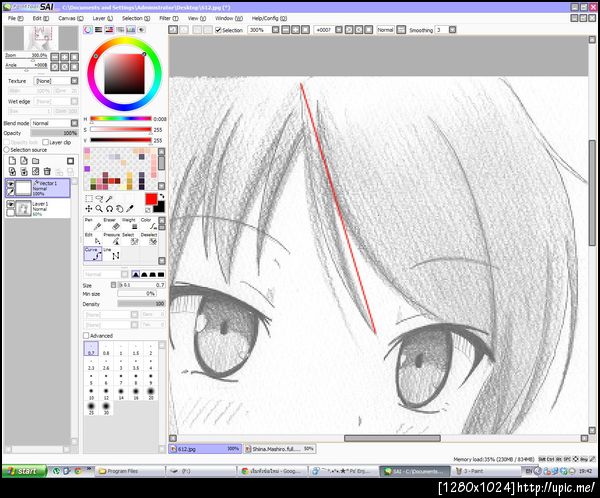
Task: Click the navigator preview thumbnail
Action: [x=41, y=38]
